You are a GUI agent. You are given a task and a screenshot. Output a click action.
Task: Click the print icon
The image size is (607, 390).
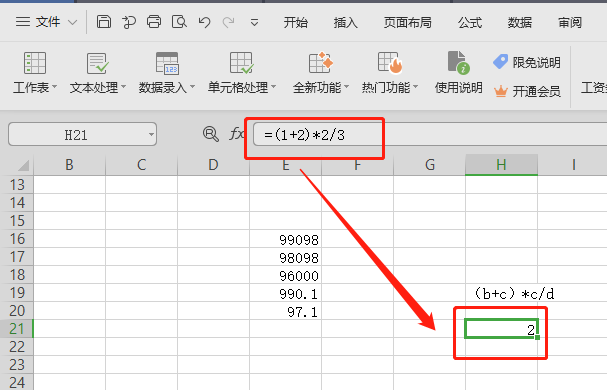point(154,22)
